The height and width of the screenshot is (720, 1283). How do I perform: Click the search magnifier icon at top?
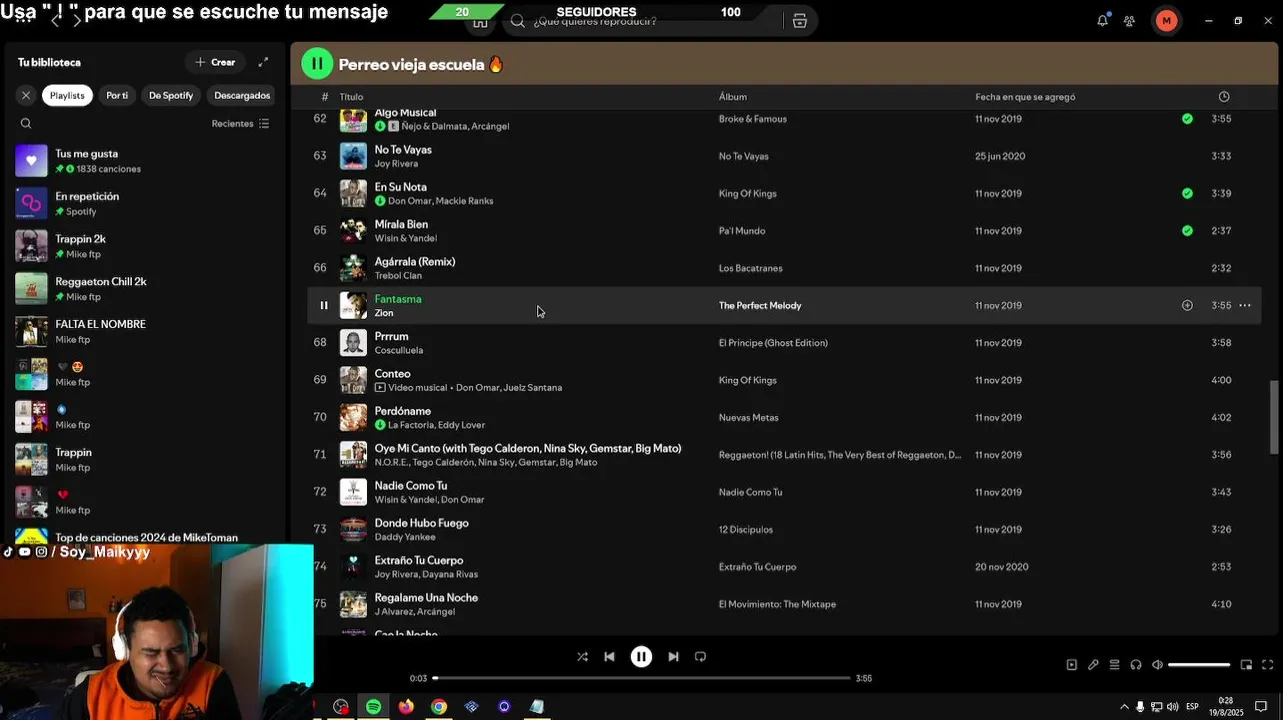pyautogui.click(x=517, y=21)
